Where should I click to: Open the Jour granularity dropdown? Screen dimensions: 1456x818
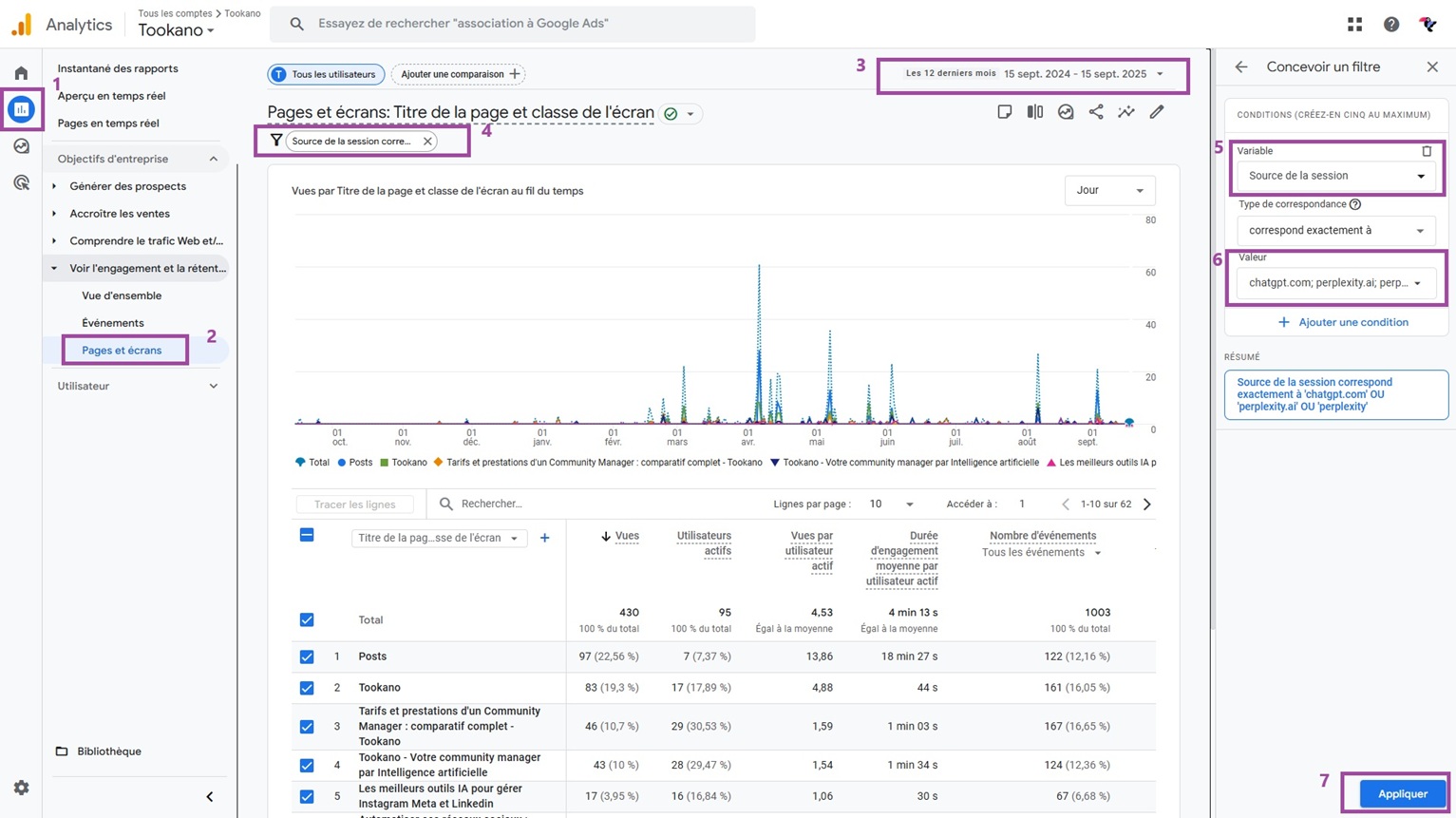pyautogui.click(x=1108, y=190)
